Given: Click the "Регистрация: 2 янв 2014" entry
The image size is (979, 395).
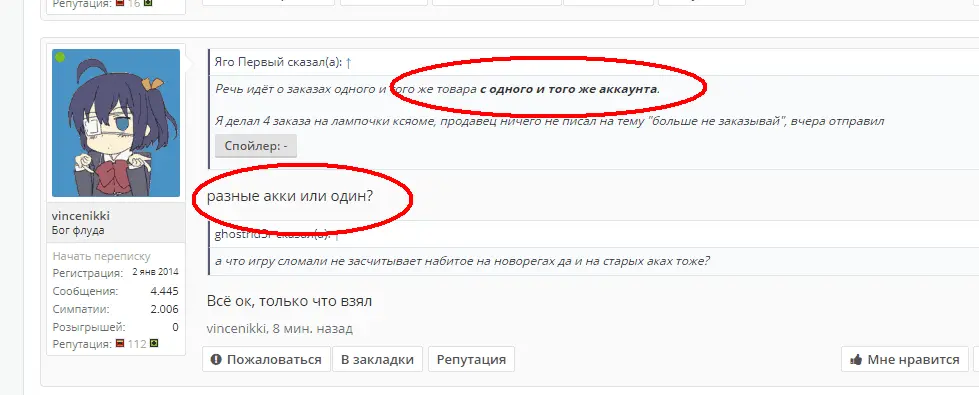Looking at the screenshot, I should 116,273.
